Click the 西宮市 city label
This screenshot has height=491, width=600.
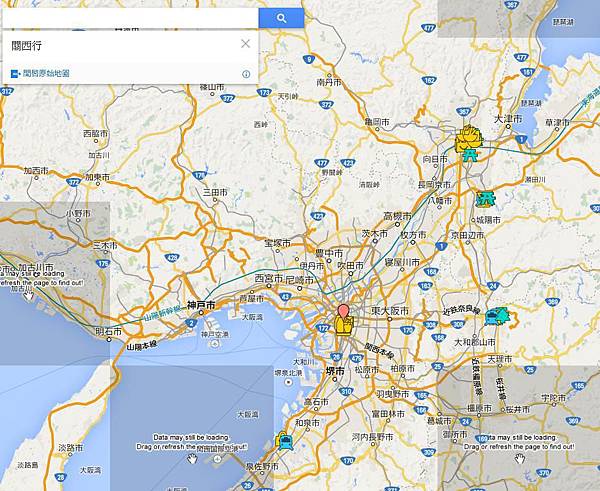pos(269,278)
